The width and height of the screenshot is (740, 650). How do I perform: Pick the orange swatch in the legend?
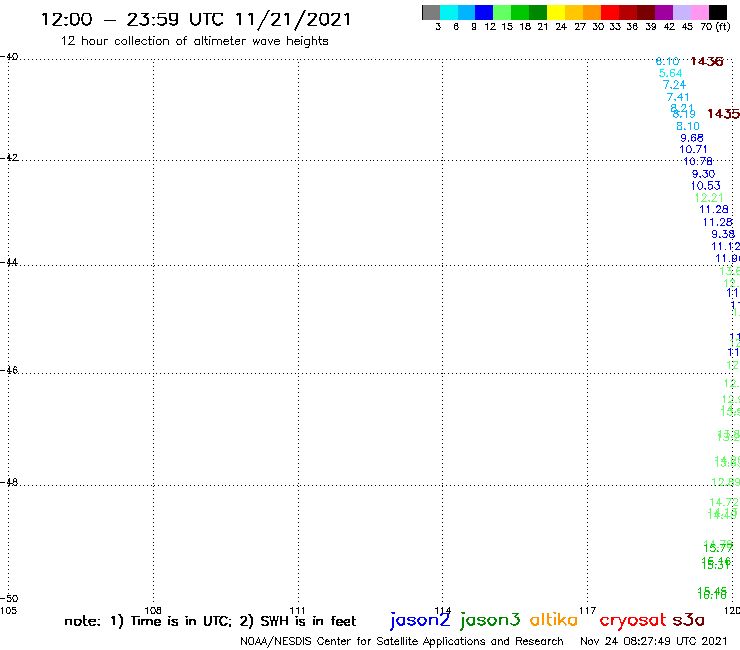pyautogui.click(x=592, y=13)
